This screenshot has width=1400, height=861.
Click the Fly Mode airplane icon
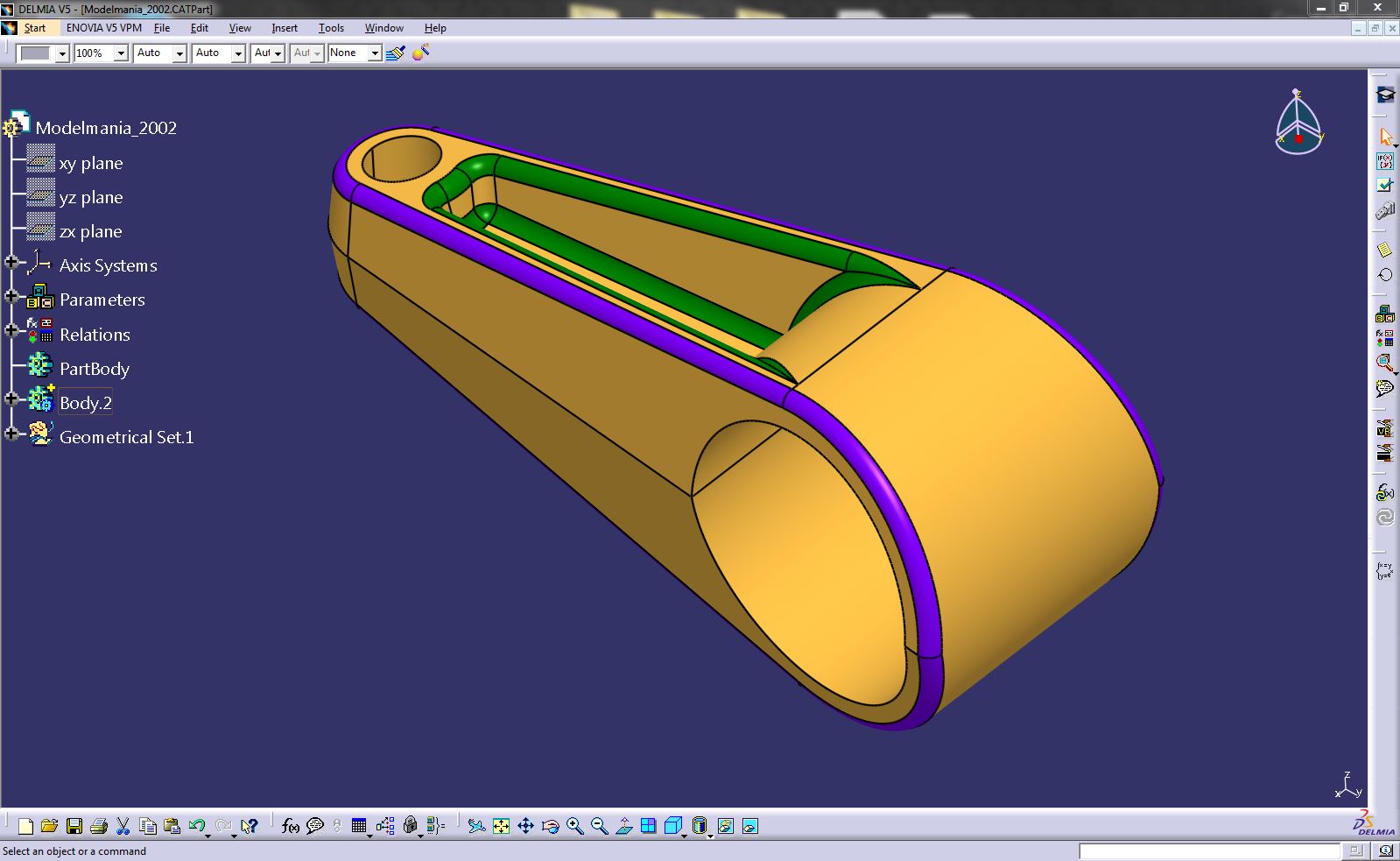coord(476,826)
